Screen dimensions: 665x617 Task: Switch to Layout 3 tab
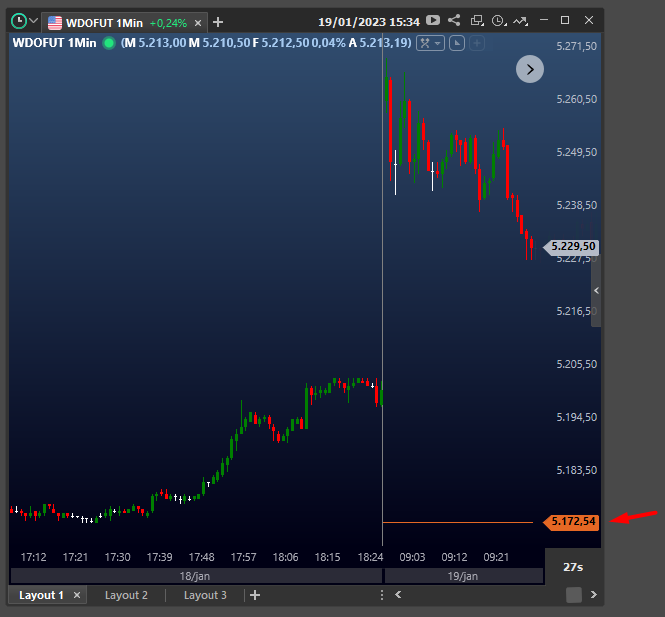[x=205, y=595]
